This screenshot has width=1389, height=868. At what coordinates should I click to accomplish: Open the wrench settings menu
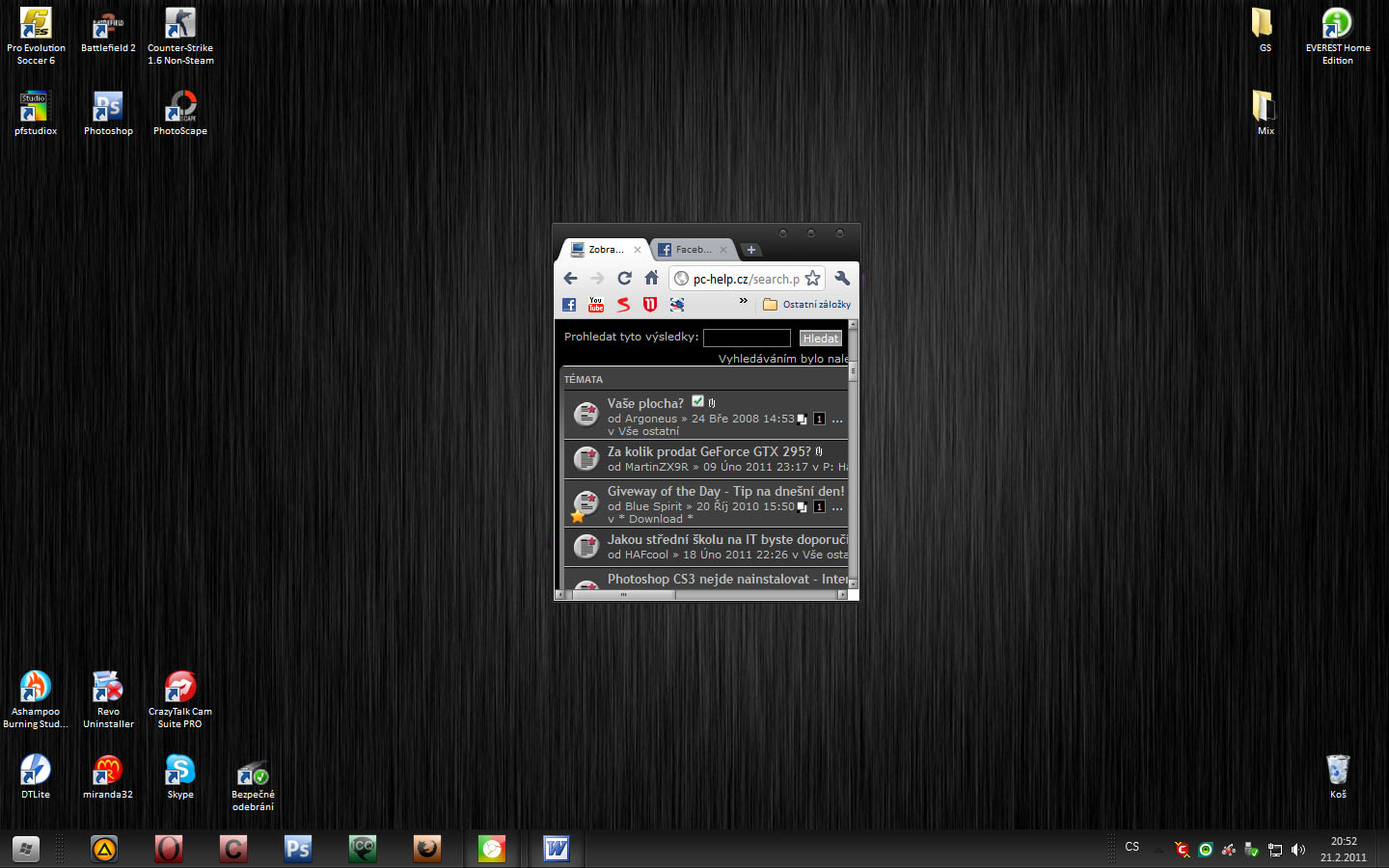pyautogui.click(x=842, y=279)
